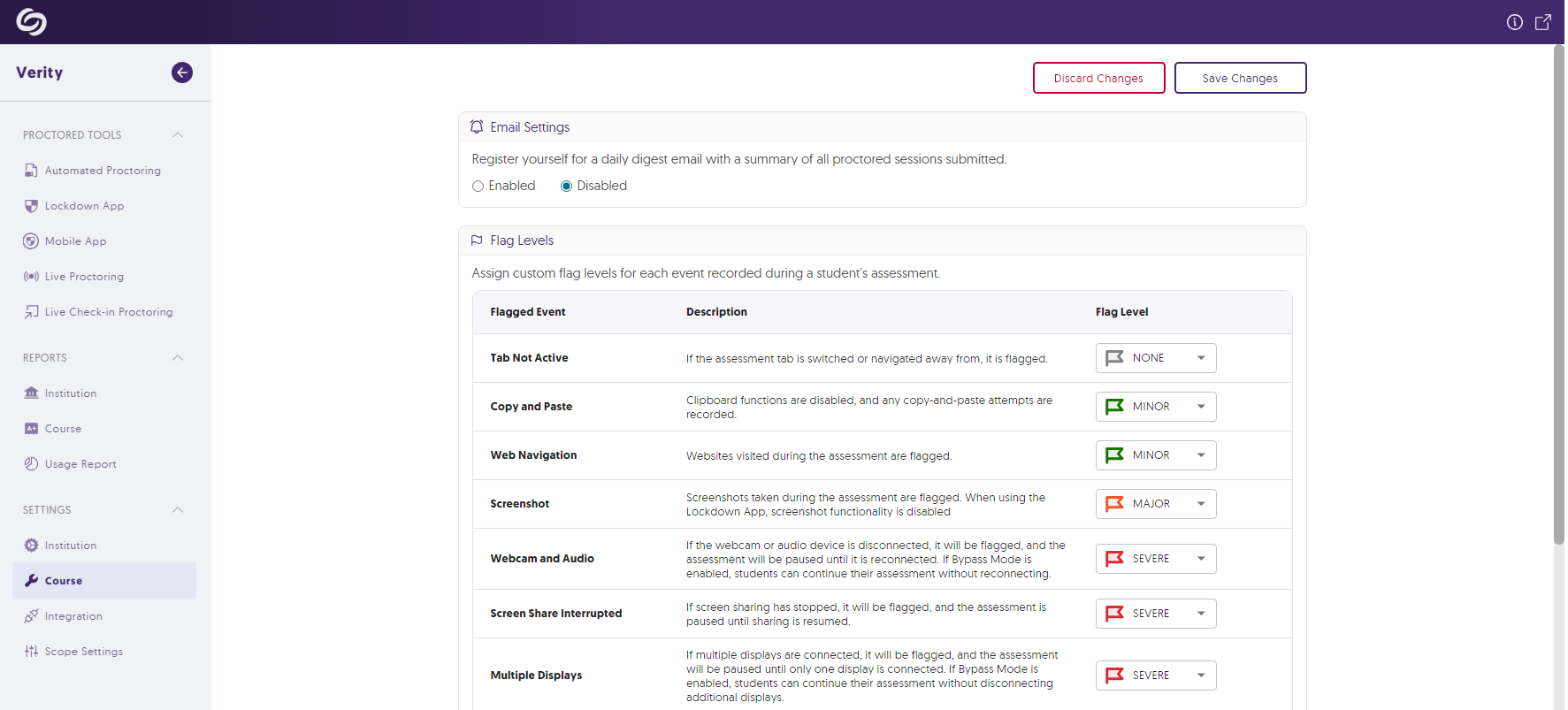Click the vertical page scrollbar
This screenshot has height=710, width=1568.
pyautogui.click(x=1558, y=292)
